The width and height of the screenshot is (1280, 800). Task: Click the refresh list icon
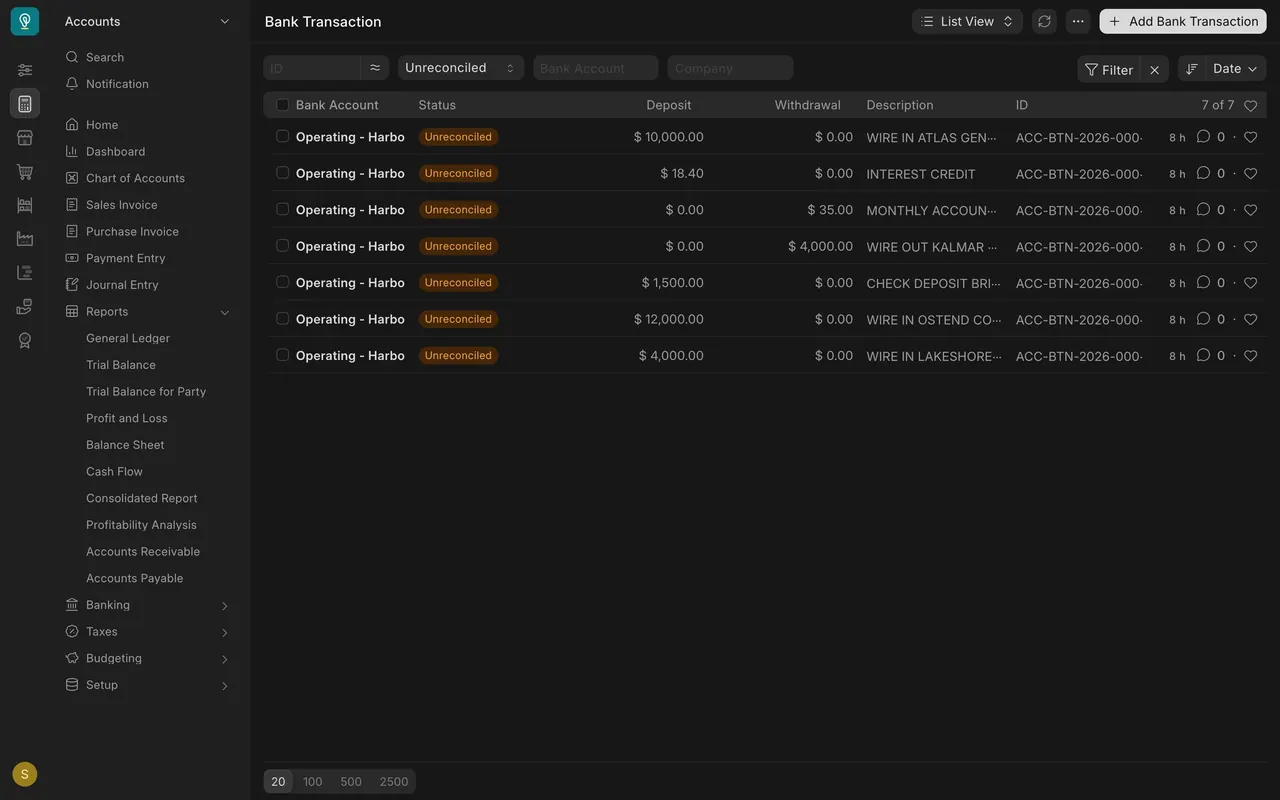point(1044,21)
